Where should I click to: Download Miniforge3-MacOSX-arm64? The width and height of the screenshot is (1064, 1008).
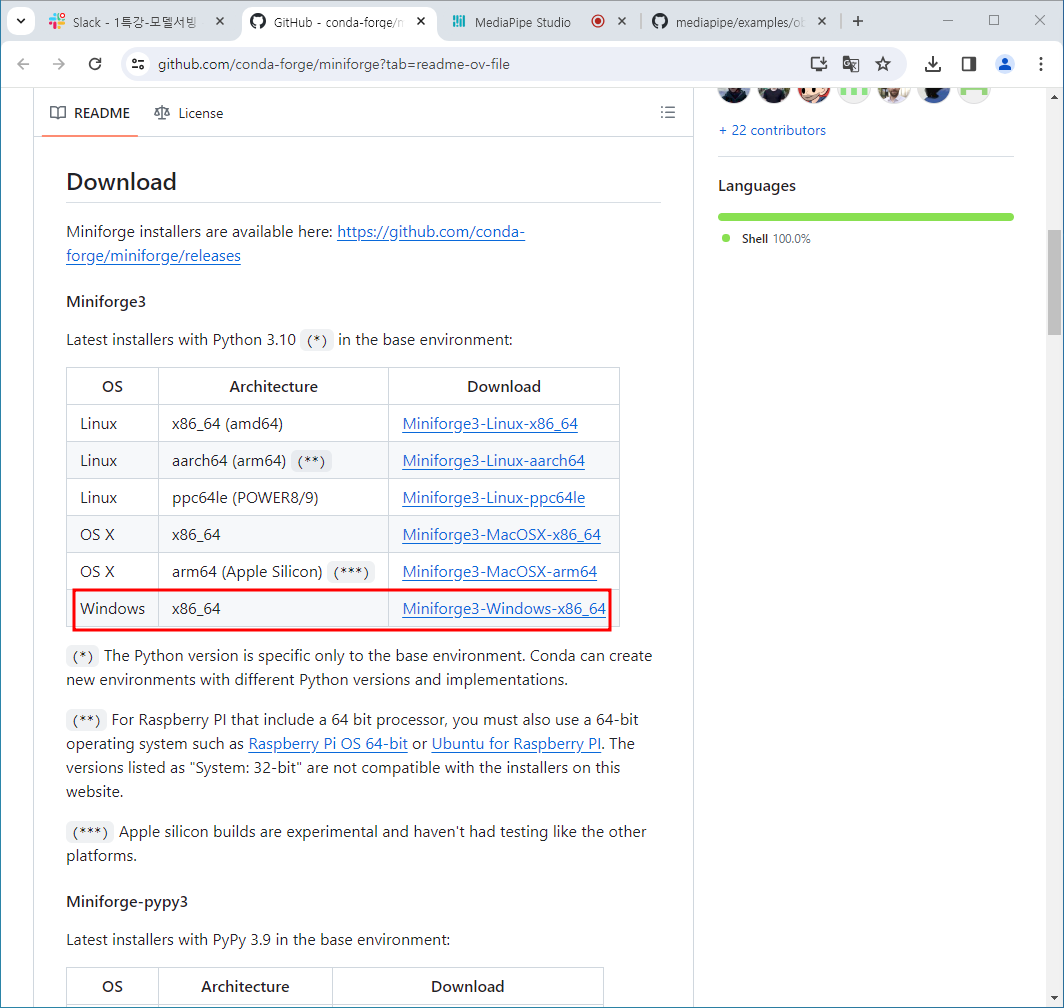499,572
